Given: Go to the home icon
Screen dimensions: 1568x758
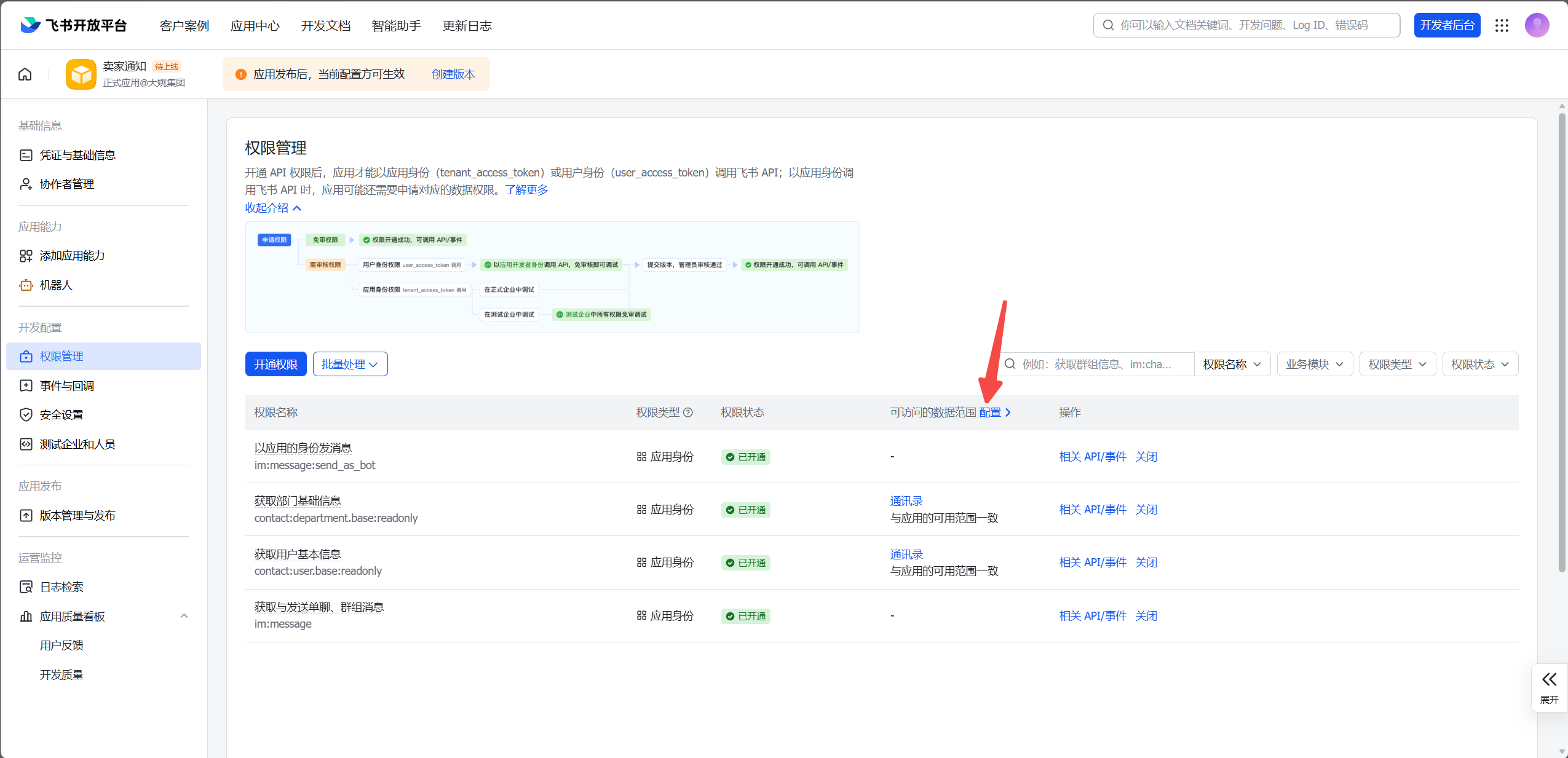Looking at the screenshot, I should pyautogui.click(x=25, y=74).
